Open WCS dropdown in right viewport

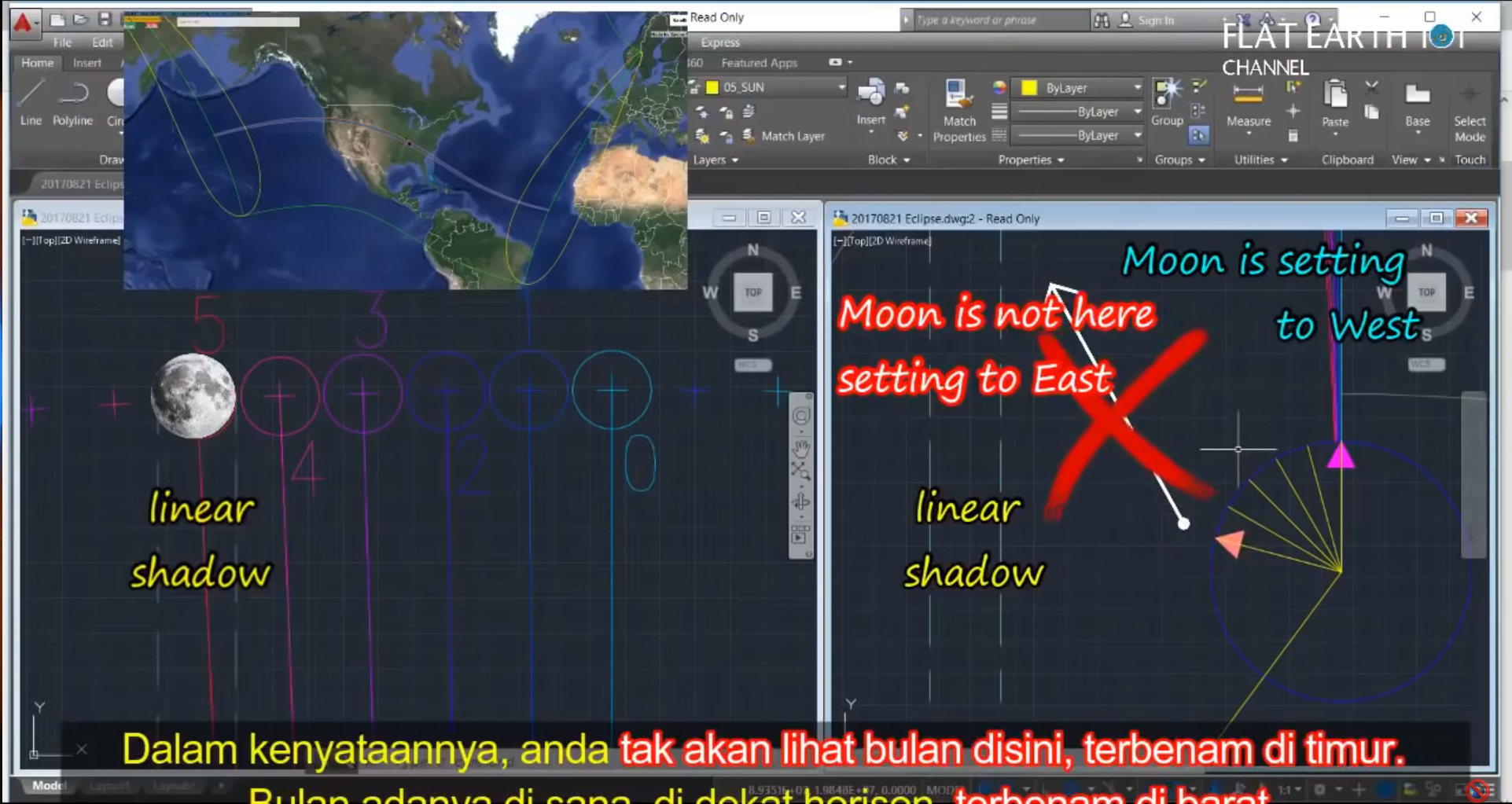pos(1426,365)
